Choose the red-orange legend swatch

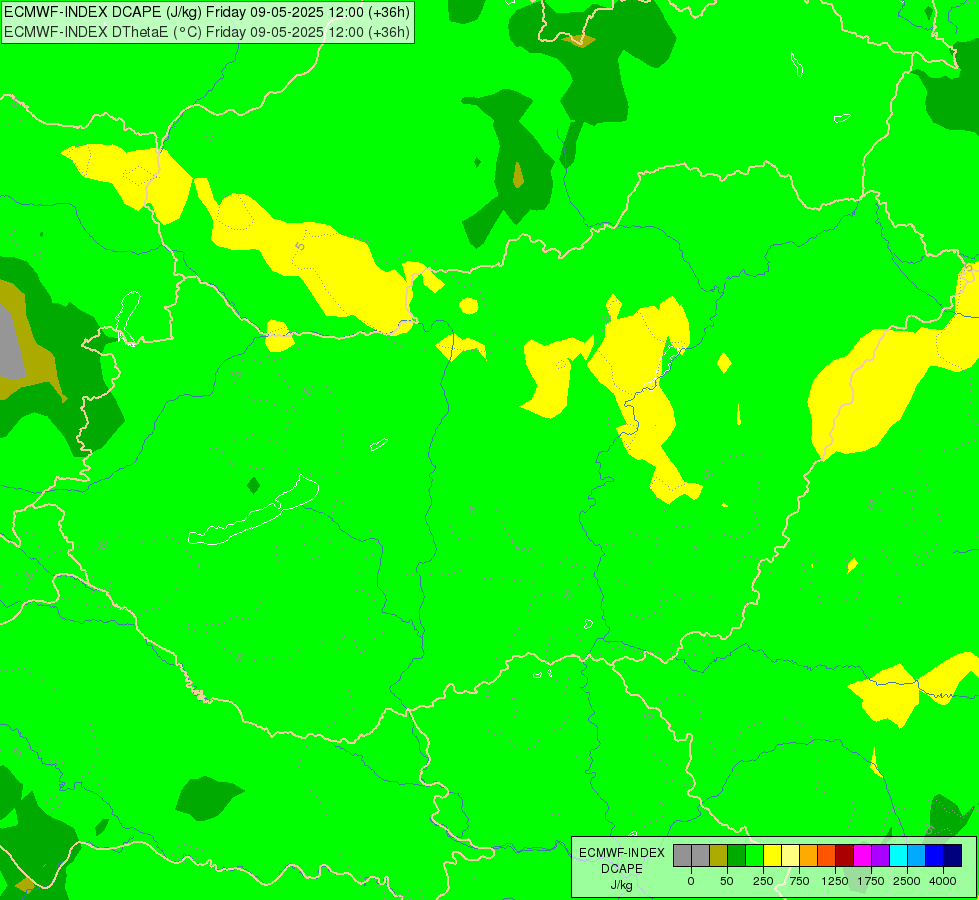[827, 856]
